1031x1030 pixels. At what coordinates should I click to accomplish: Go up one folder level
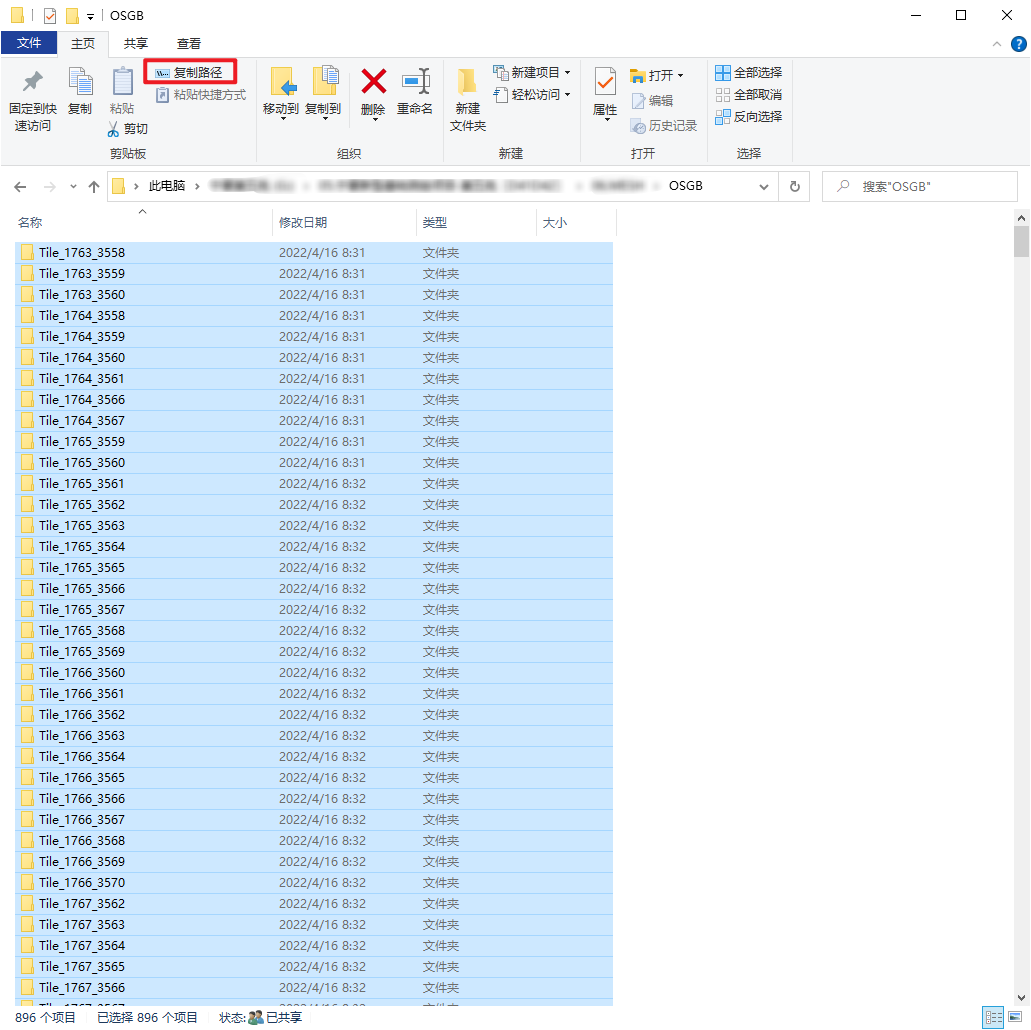(x=94, y=187)
